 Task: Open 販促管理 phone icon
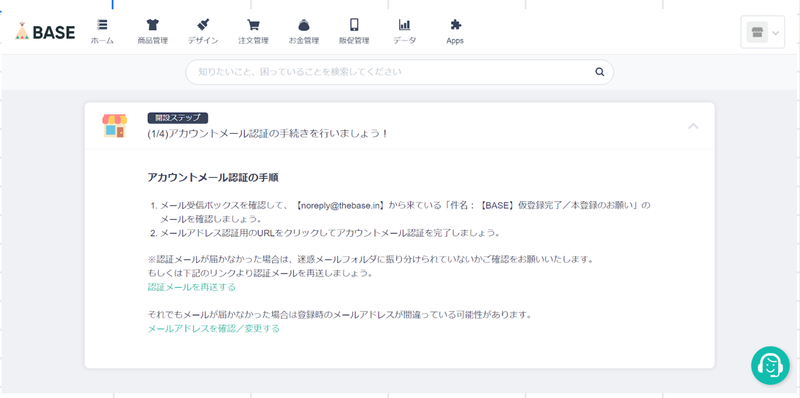(354, 24)
